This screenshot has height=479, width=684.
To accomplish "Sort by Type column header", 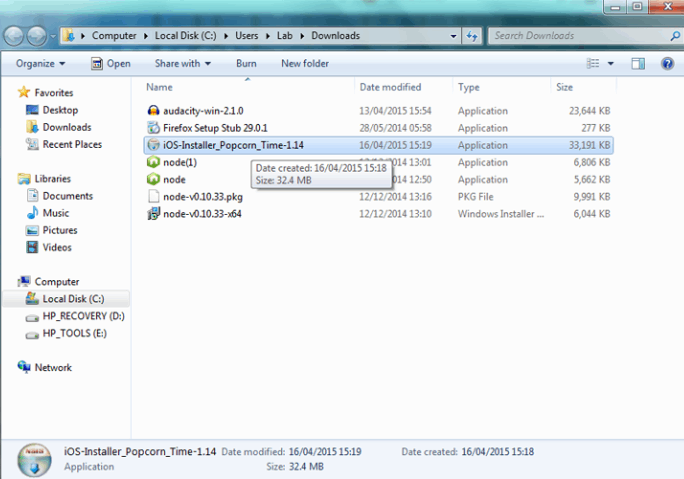I will pyautogui.click(x=469, y=87).
